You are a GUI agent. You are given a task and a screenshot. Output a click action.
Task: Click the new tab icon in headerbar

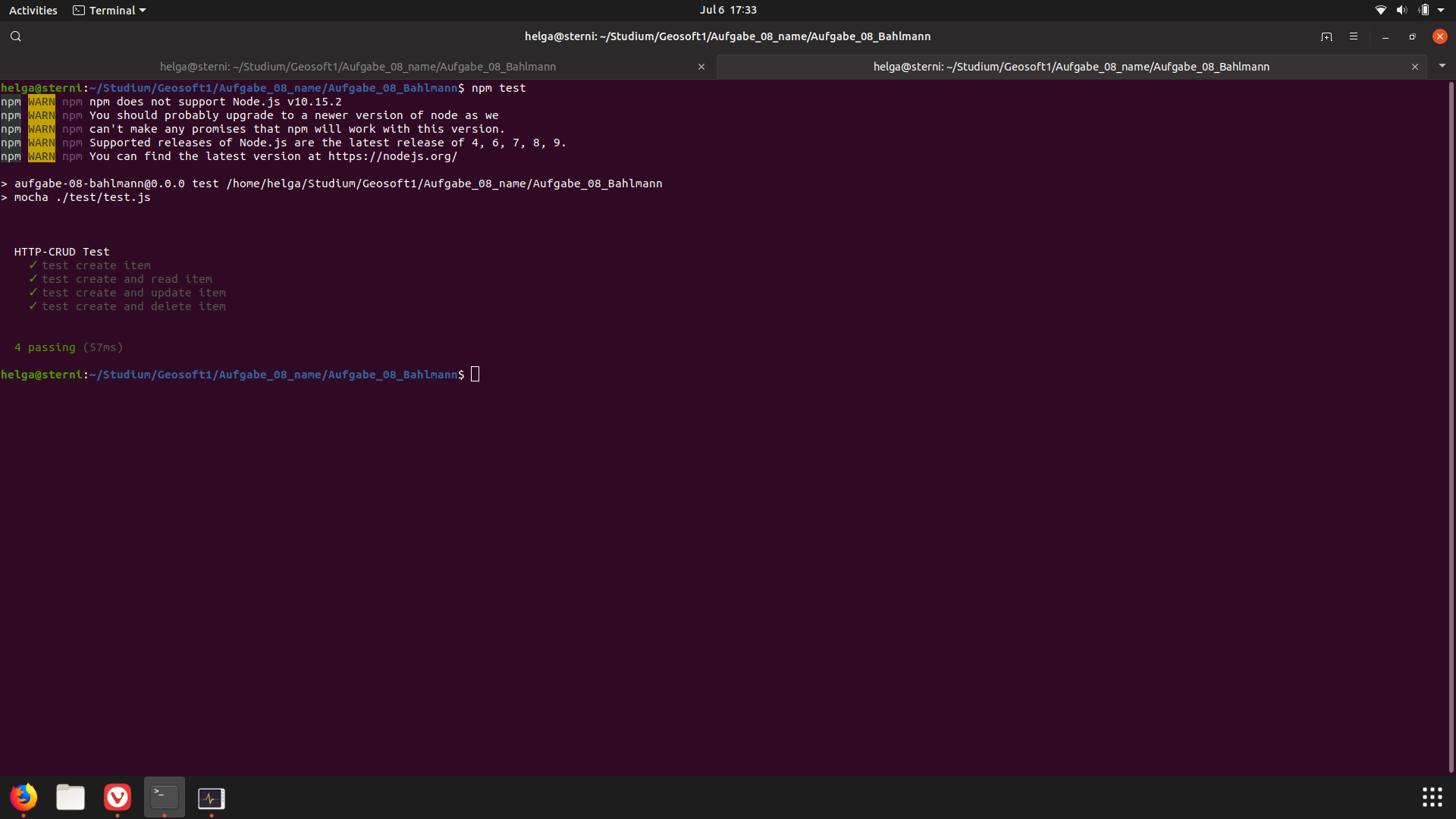[1326, 36]
